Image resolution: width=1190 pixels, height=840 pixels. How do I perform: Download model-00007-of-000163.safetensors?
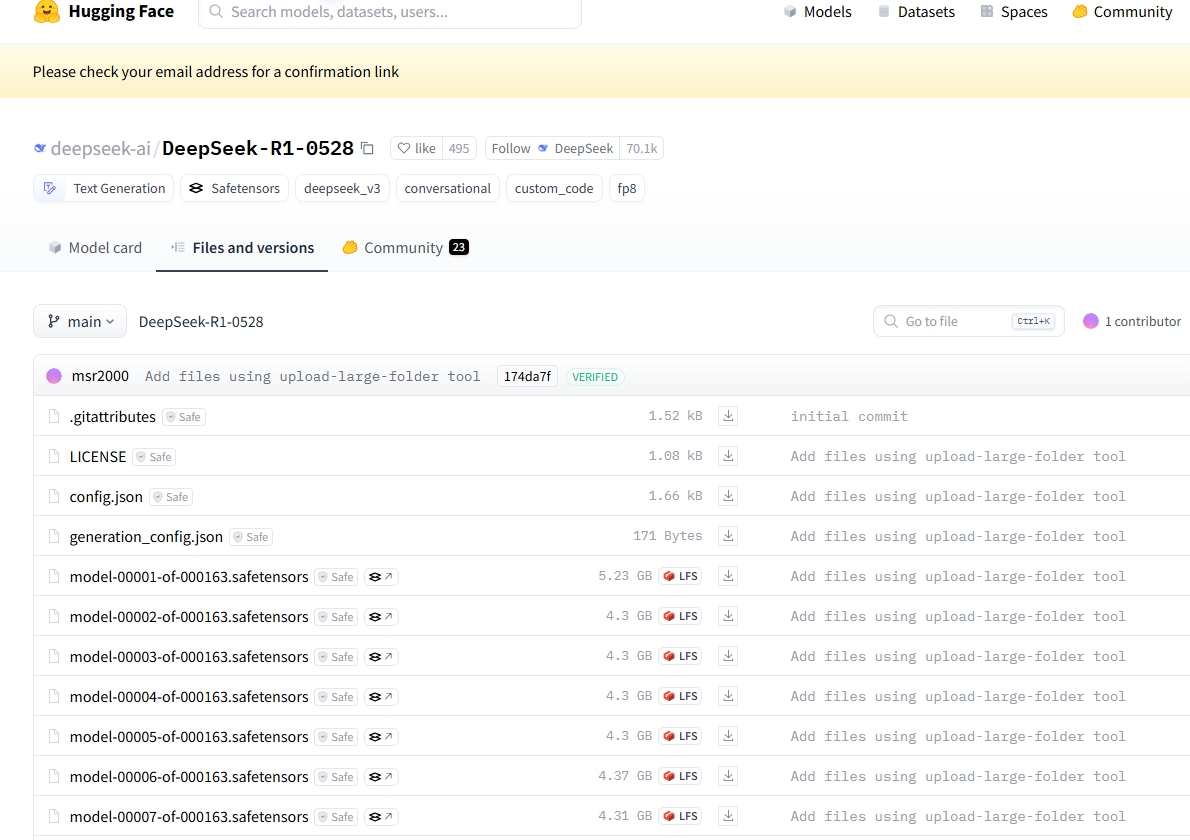728,816
